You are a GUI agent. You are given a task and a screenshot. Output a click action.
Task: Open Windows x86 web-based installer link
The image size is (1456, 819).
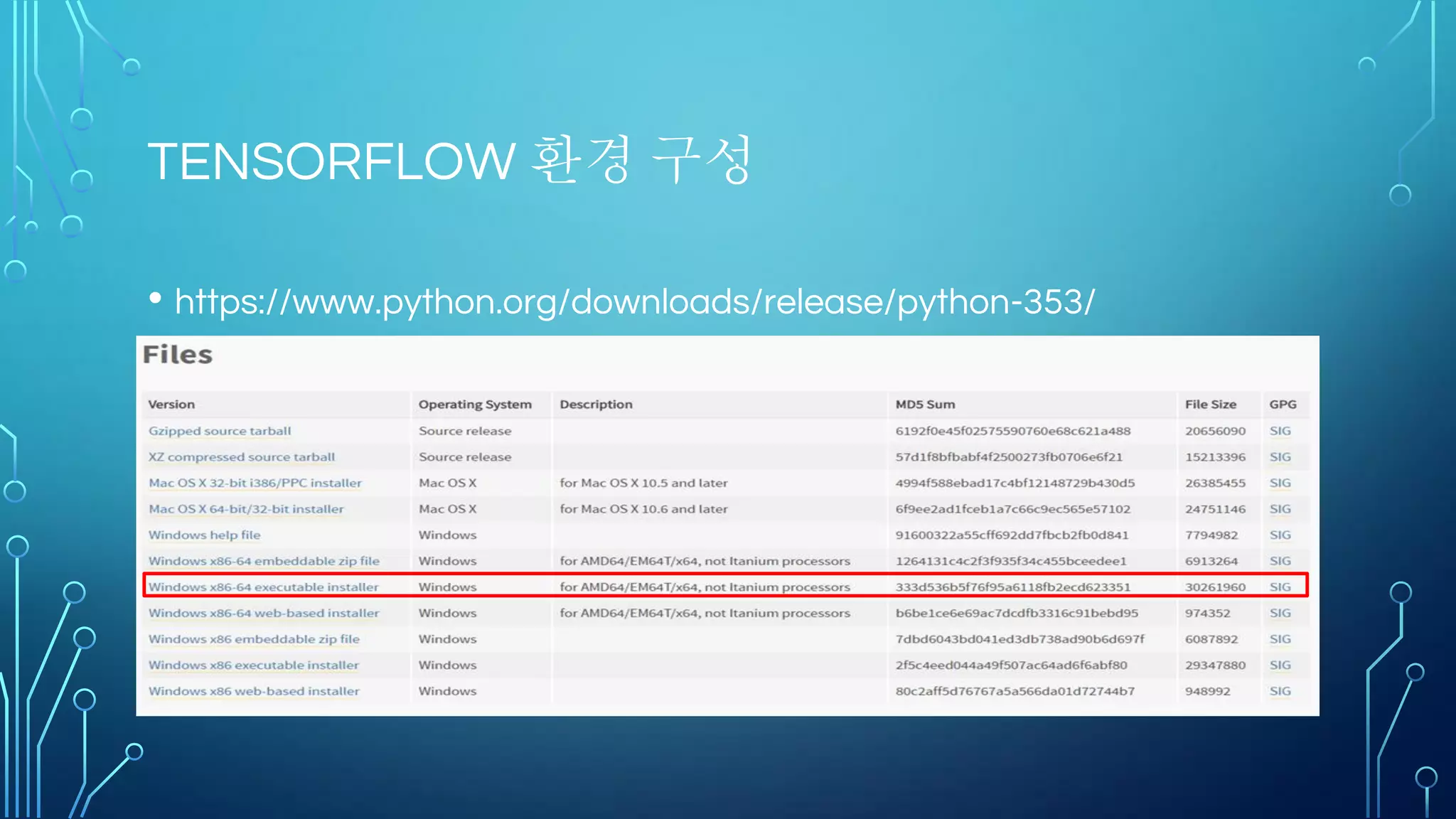[x=254, y=691]
